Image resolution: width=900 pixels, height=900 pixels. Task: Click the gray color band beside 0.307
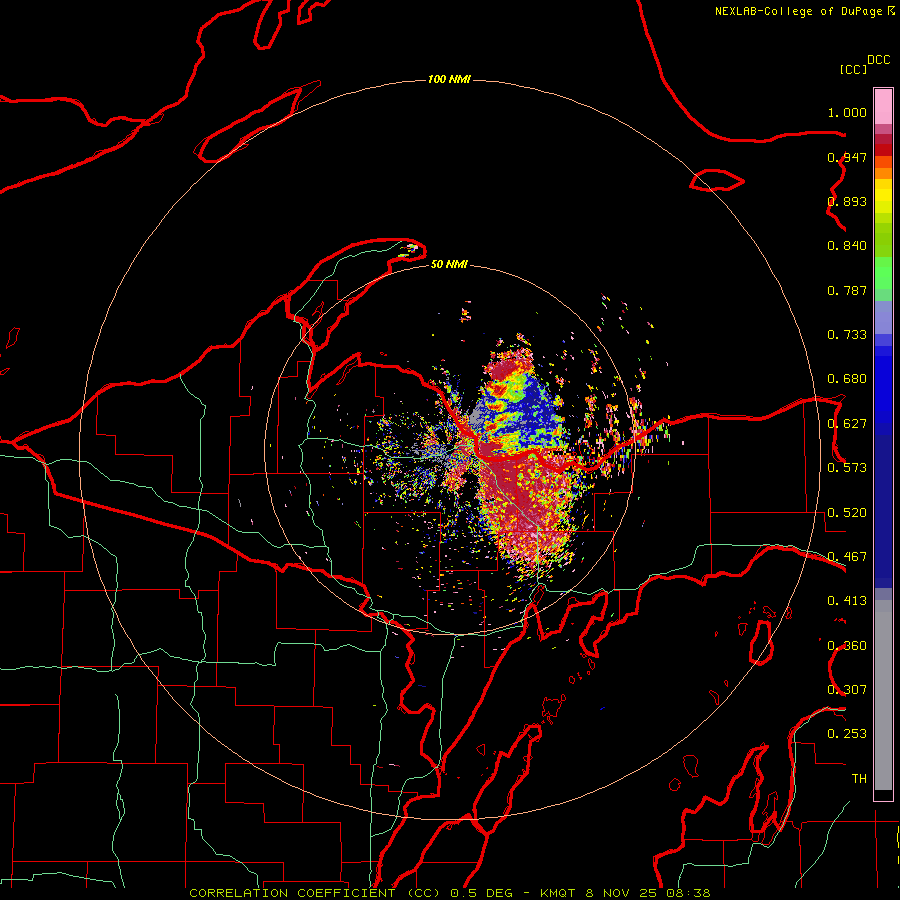coord(883,695)
